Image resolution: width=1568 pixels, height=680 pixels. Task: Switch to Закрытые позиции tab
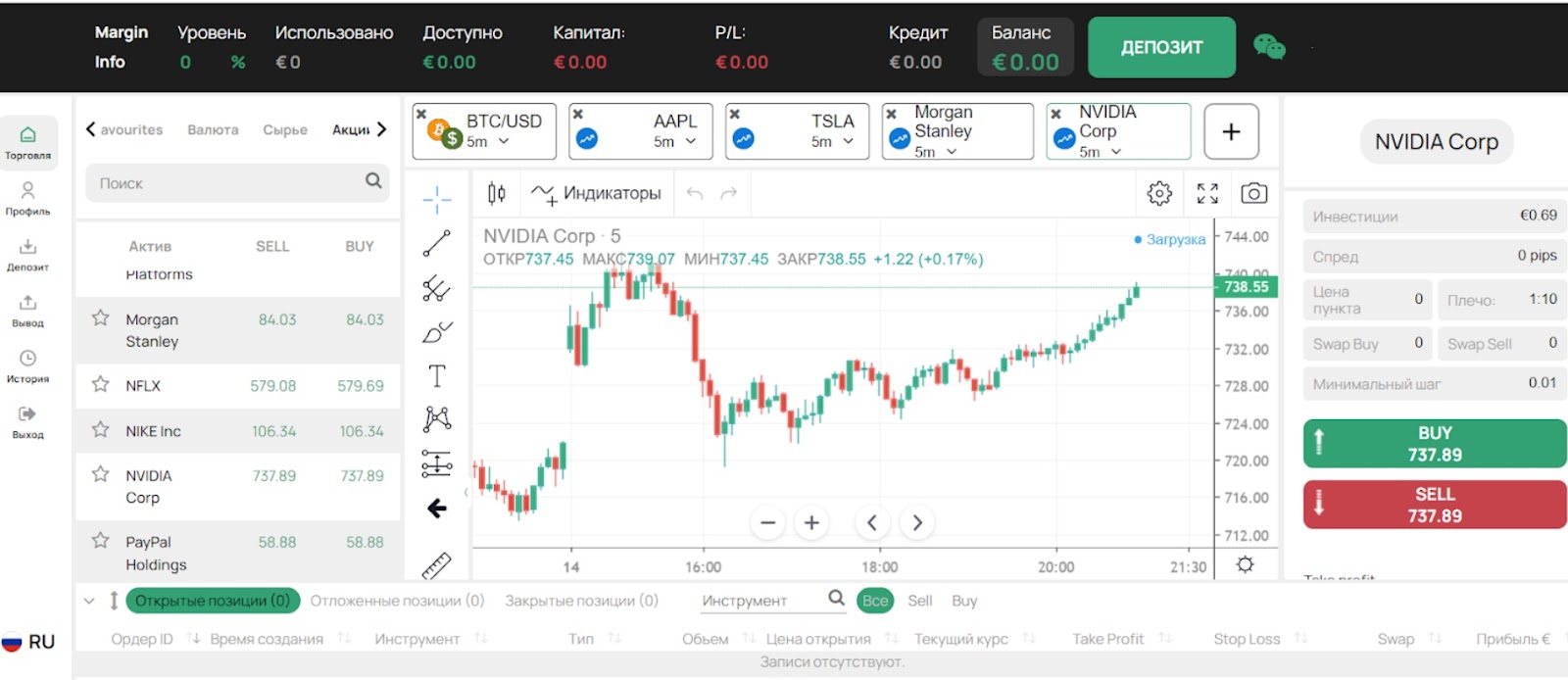click(581, 601)
